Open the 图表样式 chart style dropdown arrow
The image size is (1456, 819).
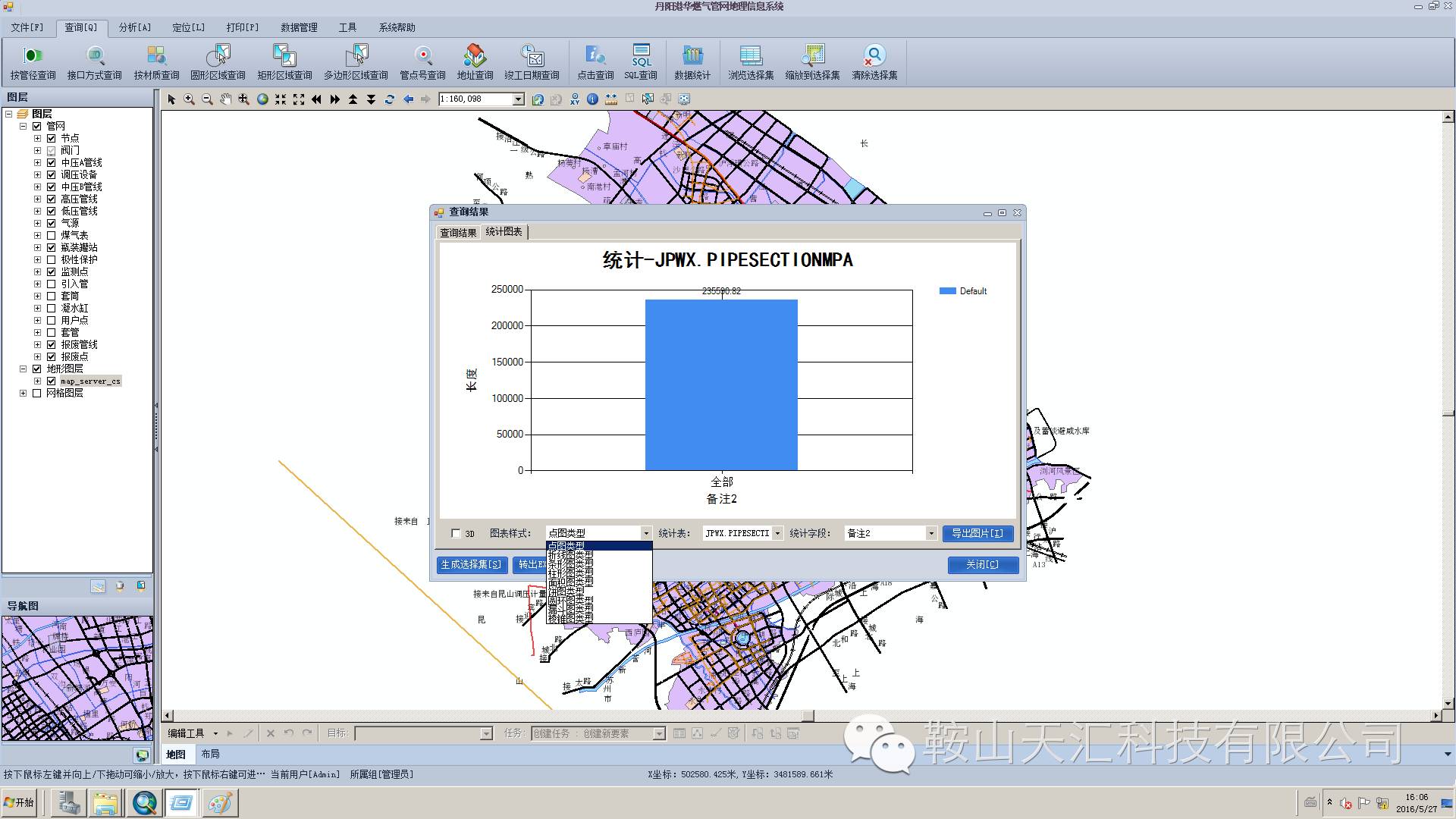click(646, 533)
